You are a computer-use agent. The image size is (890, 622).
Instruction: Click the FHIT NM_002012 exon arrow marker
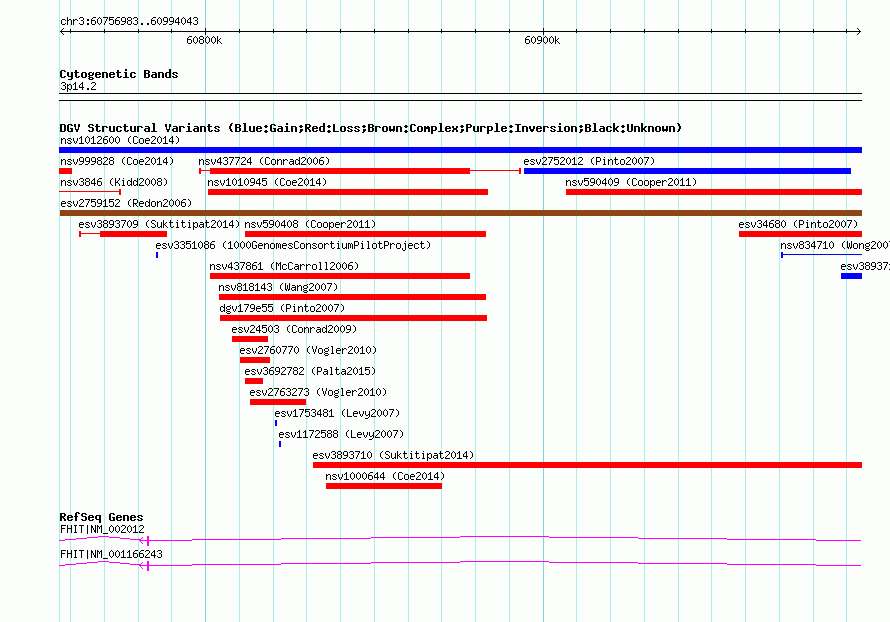144,541
